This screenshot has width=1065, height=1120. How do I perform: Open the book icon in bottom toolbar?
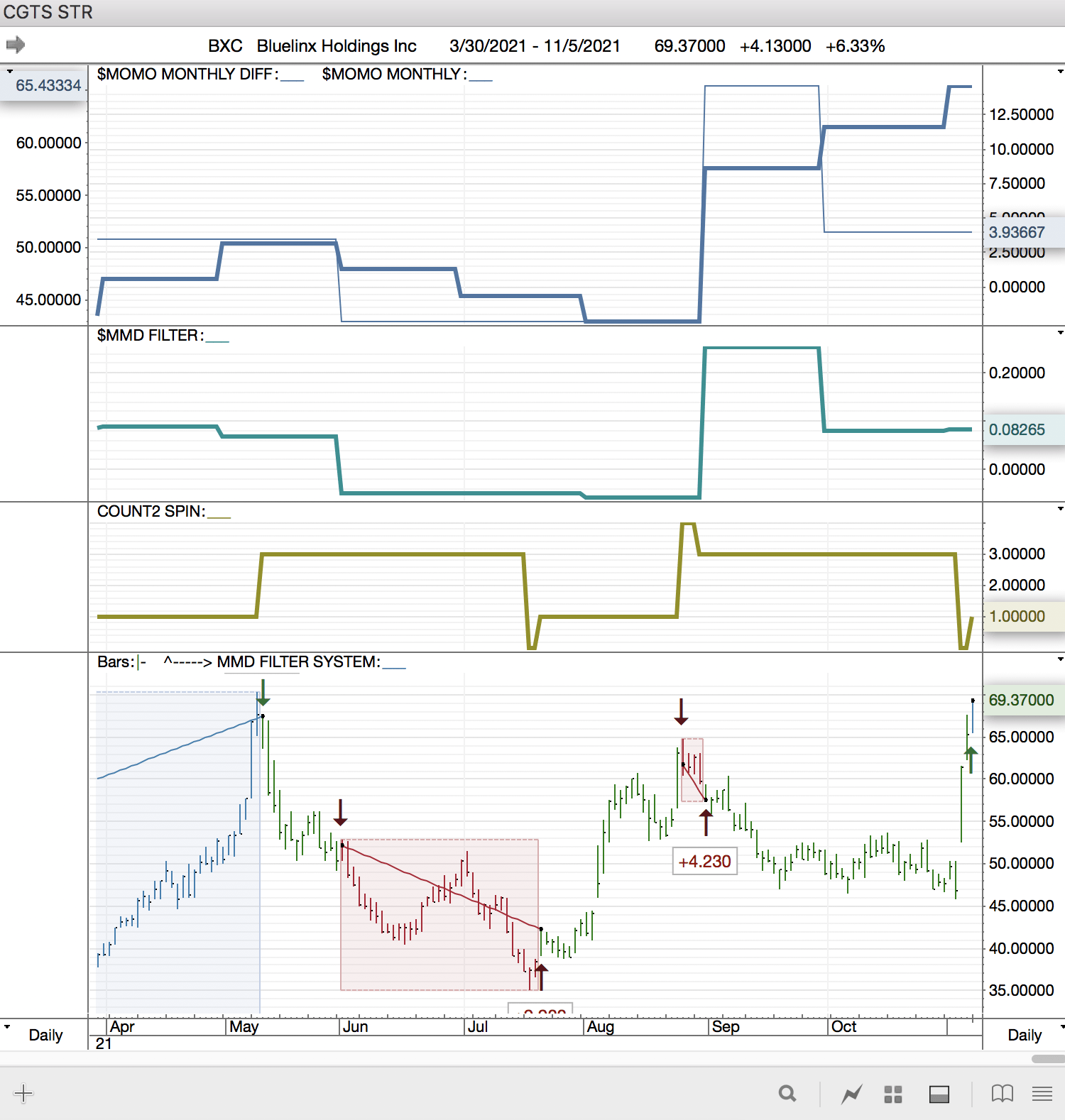coord(1003,1094)
